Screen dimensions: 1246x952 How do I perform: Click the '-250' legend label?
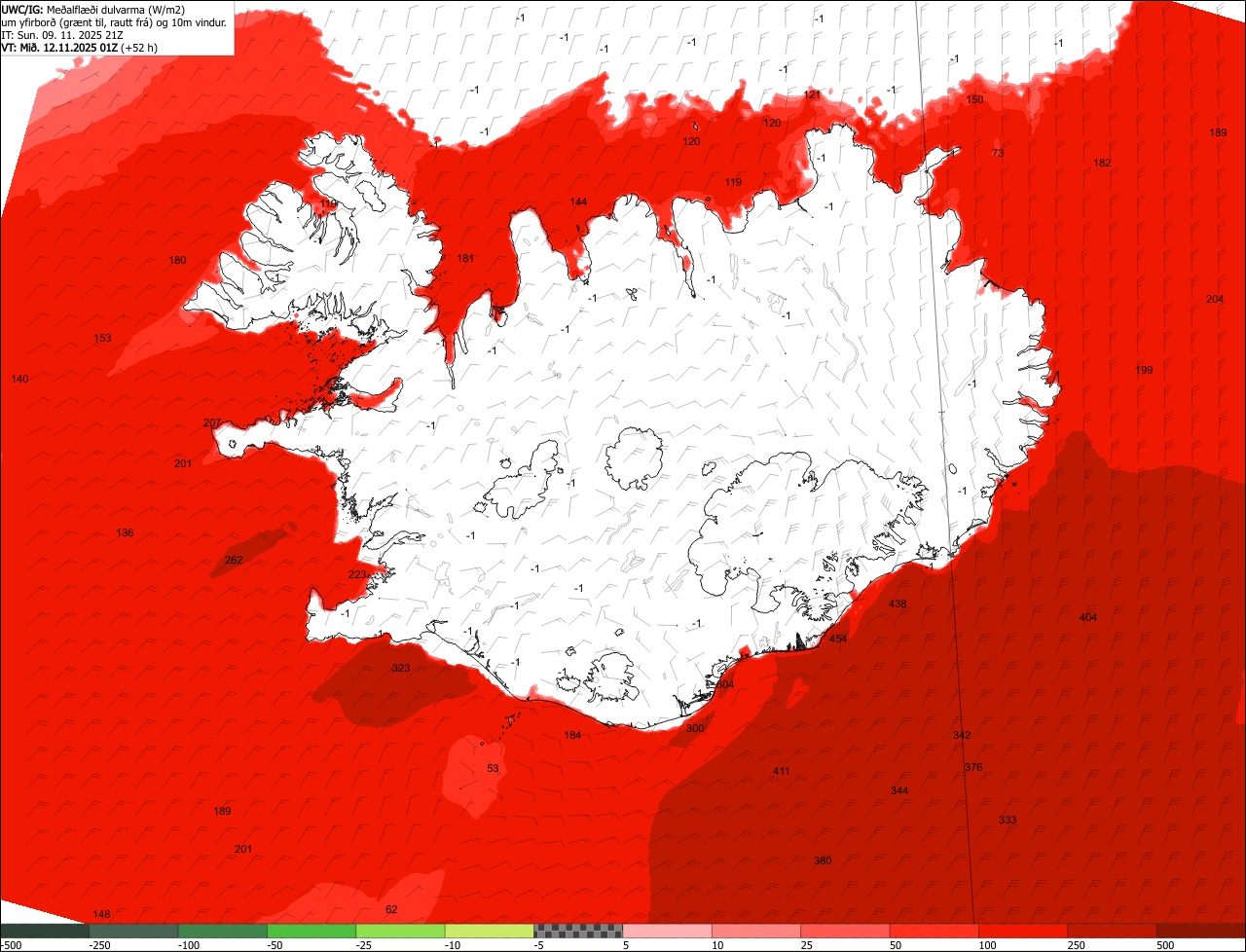[x=98, y=945]
